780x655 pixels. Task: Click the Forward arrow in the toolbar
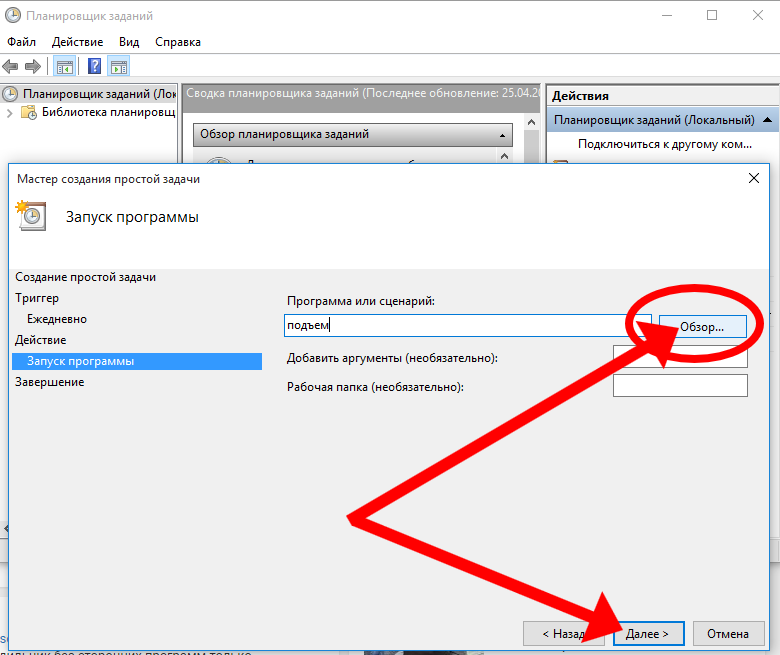33,67
